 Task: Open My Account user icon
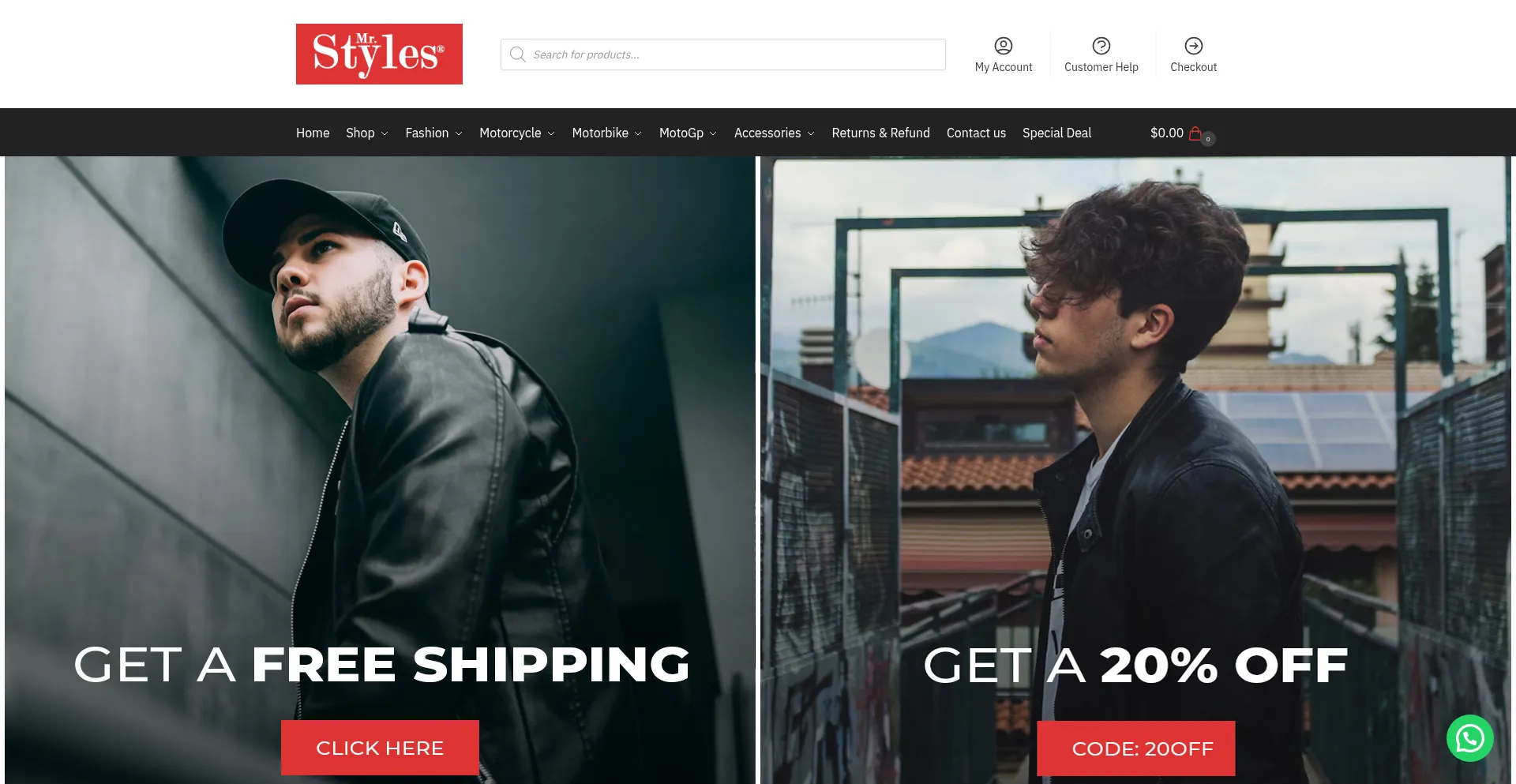pos(1004,46)
